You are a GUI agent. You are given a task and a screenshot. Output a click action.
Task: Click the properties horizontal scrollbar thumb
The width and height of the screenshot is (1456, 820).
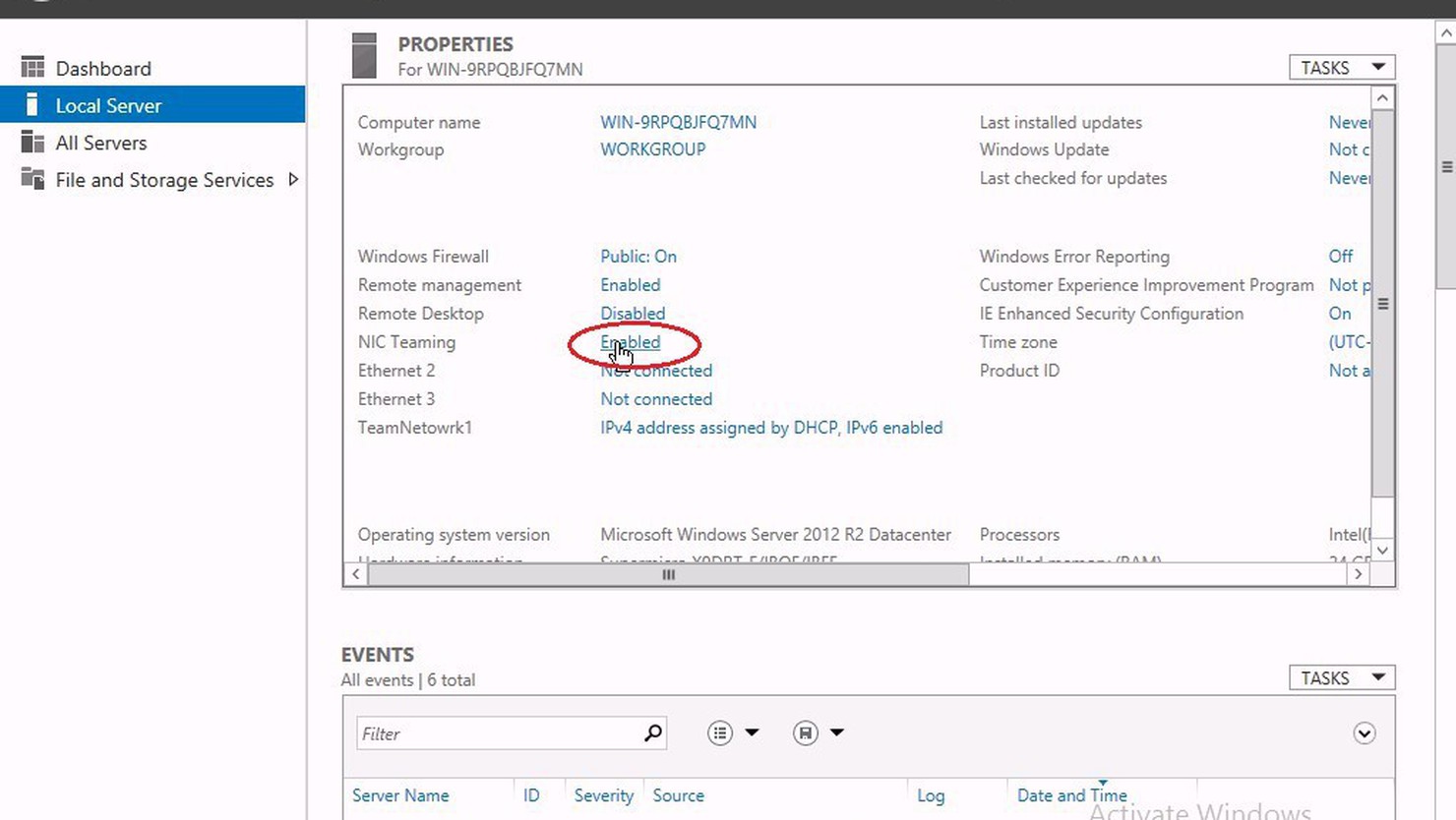pos(668,574)
